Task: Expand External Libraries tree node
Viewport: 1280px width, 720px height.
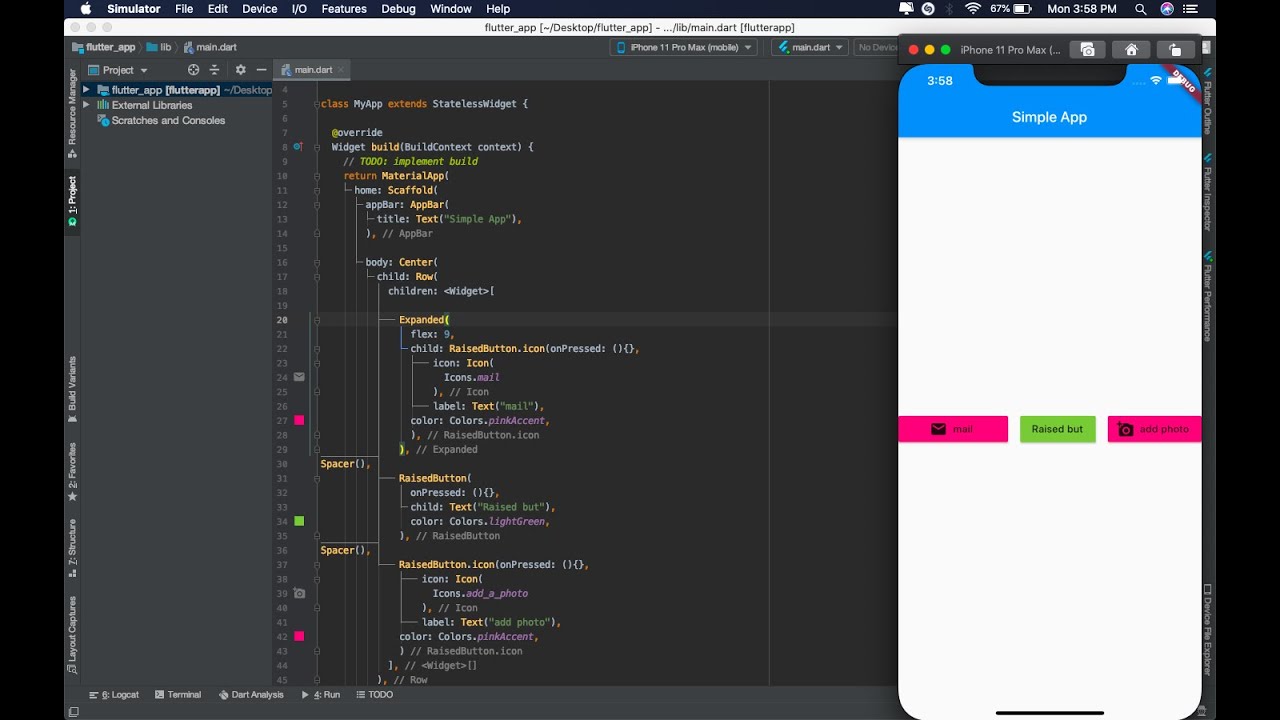Action: (86, 105)
